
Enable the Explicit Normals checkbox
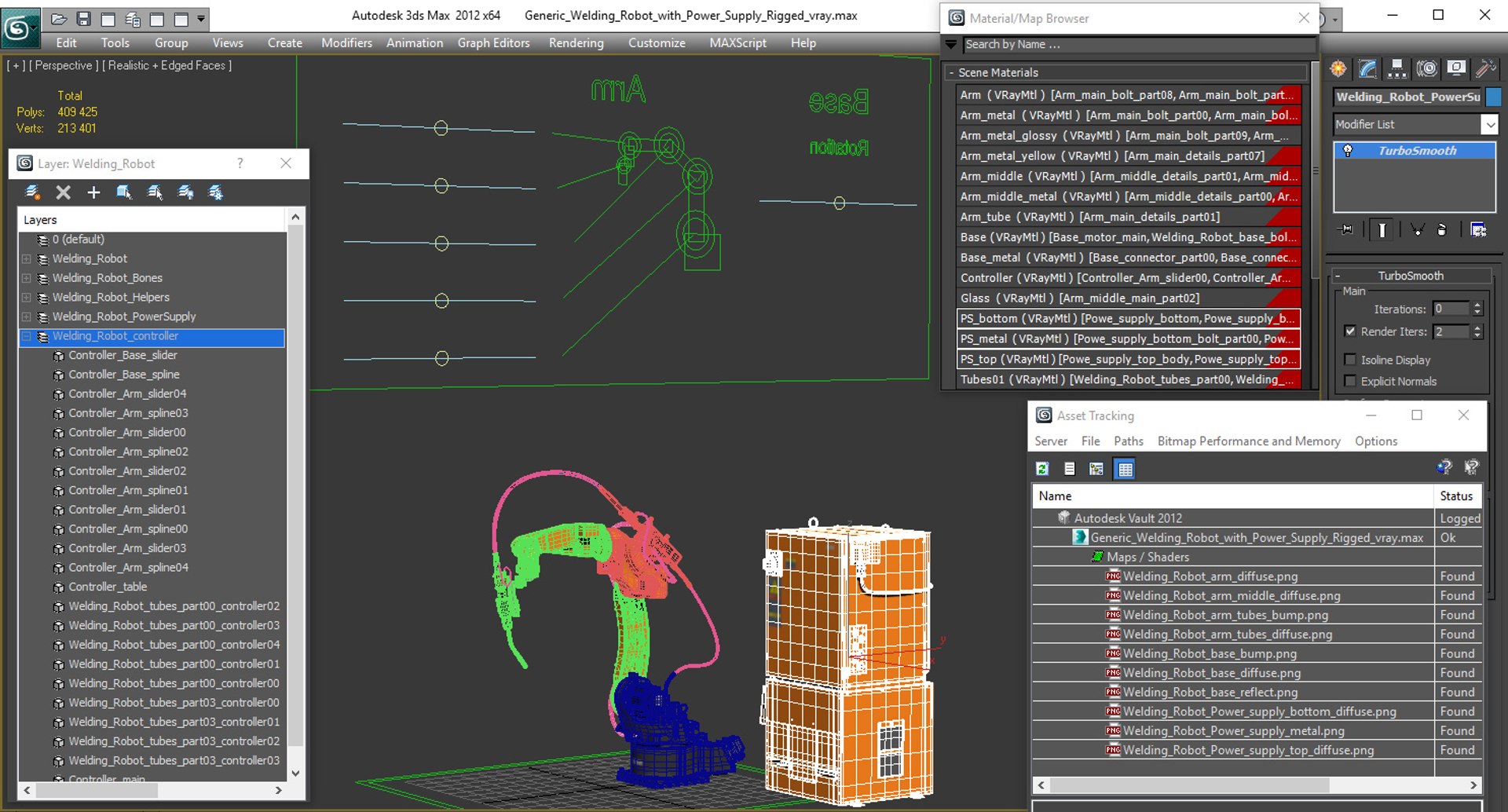coord(1350,381)
